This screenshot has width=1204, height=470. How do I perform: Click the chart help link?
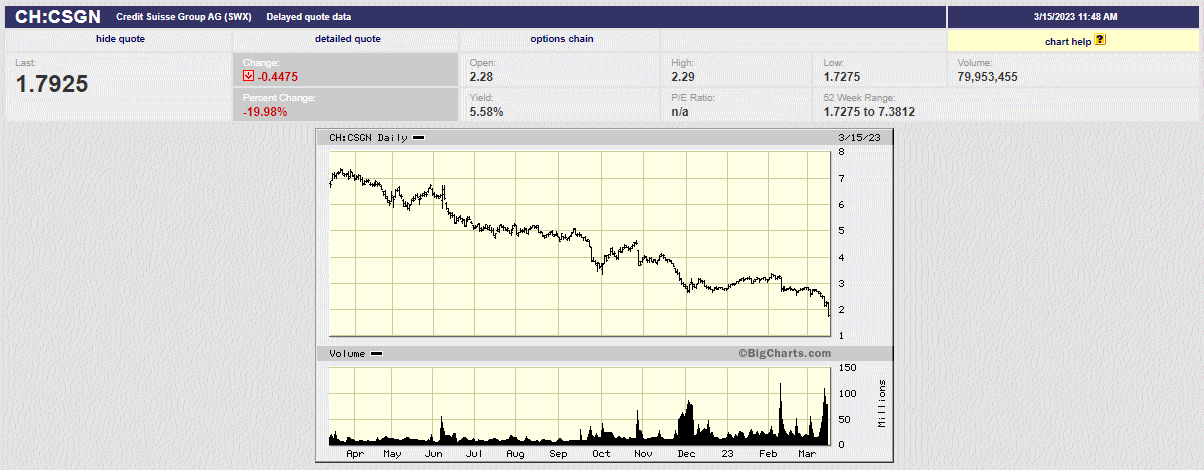coord(1068,41)
